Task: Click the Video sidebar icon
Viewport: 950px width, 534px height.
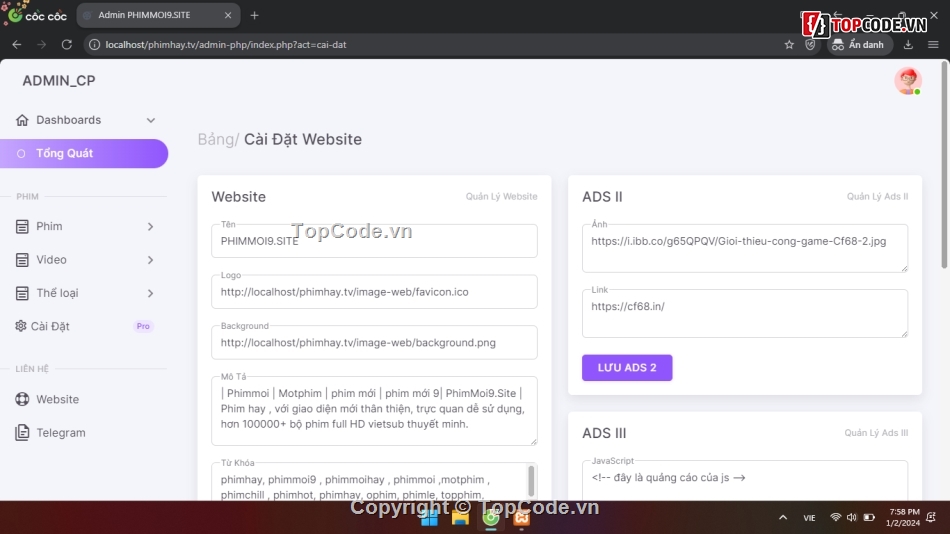Action: pos(22,260)
